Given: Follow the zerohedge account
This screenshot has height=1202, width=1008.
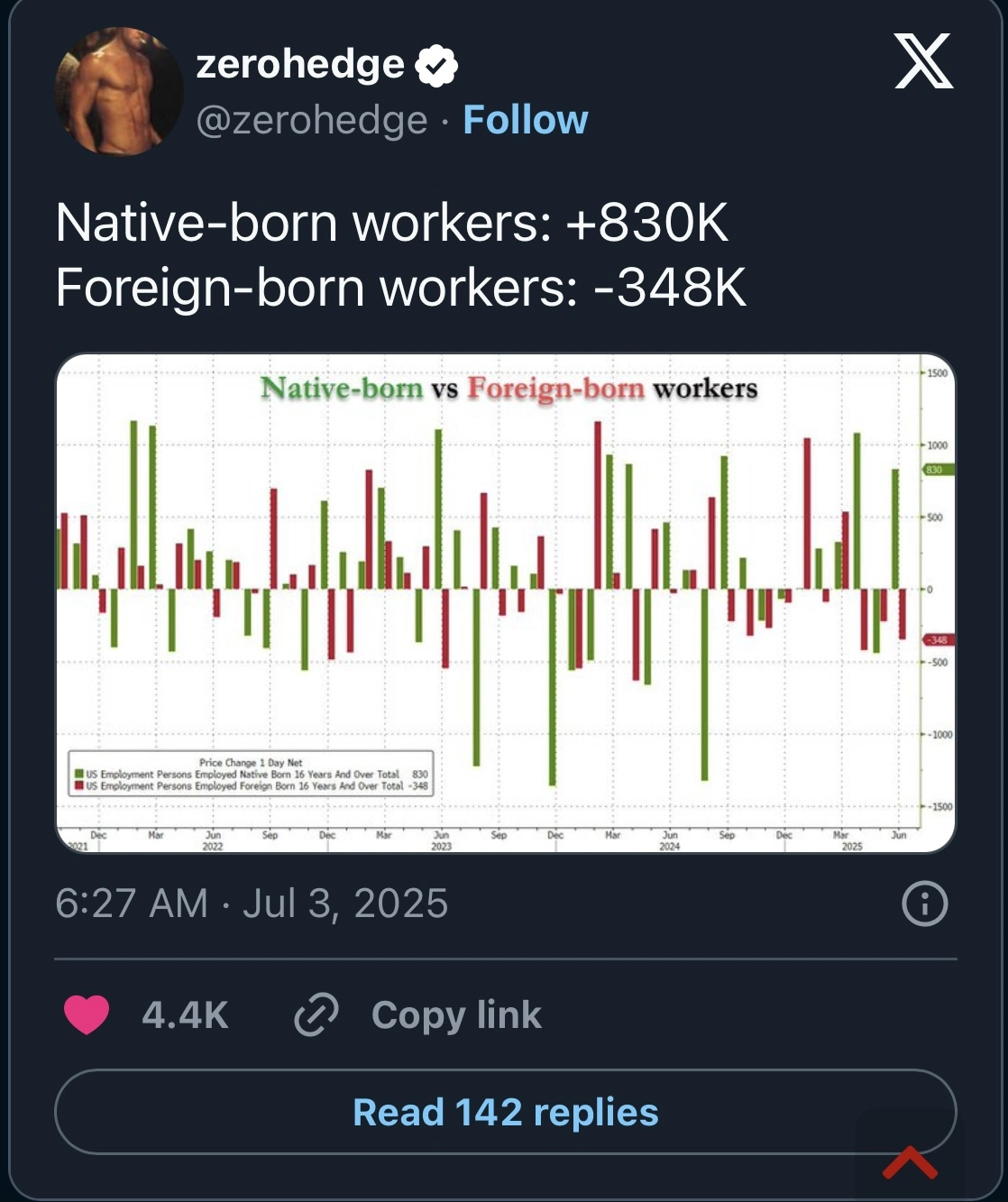Looking at the screenshot, I should click(x=525, y=120).
